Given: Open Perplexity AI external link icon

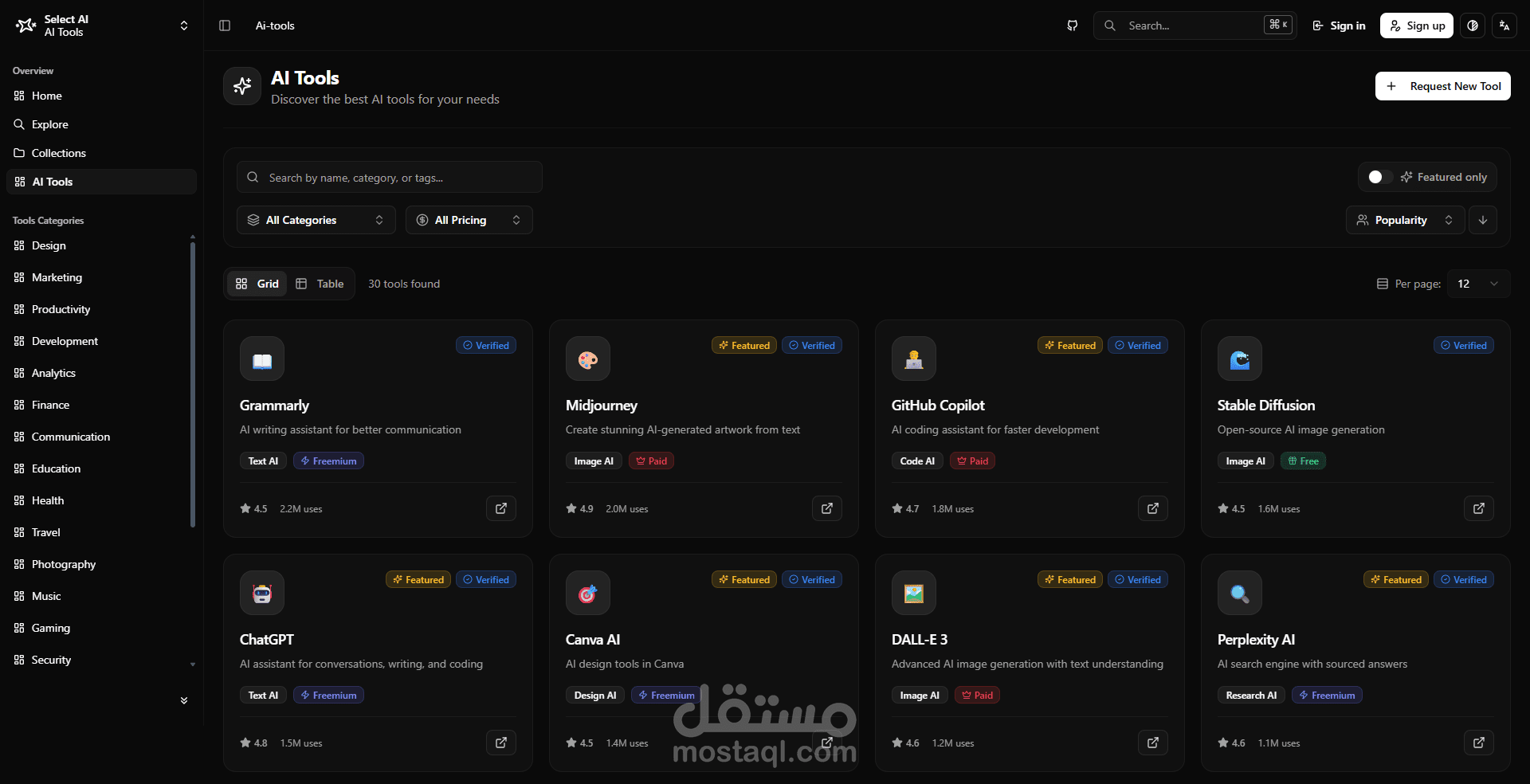Looking at the screenshot, I should point(1479,743).
